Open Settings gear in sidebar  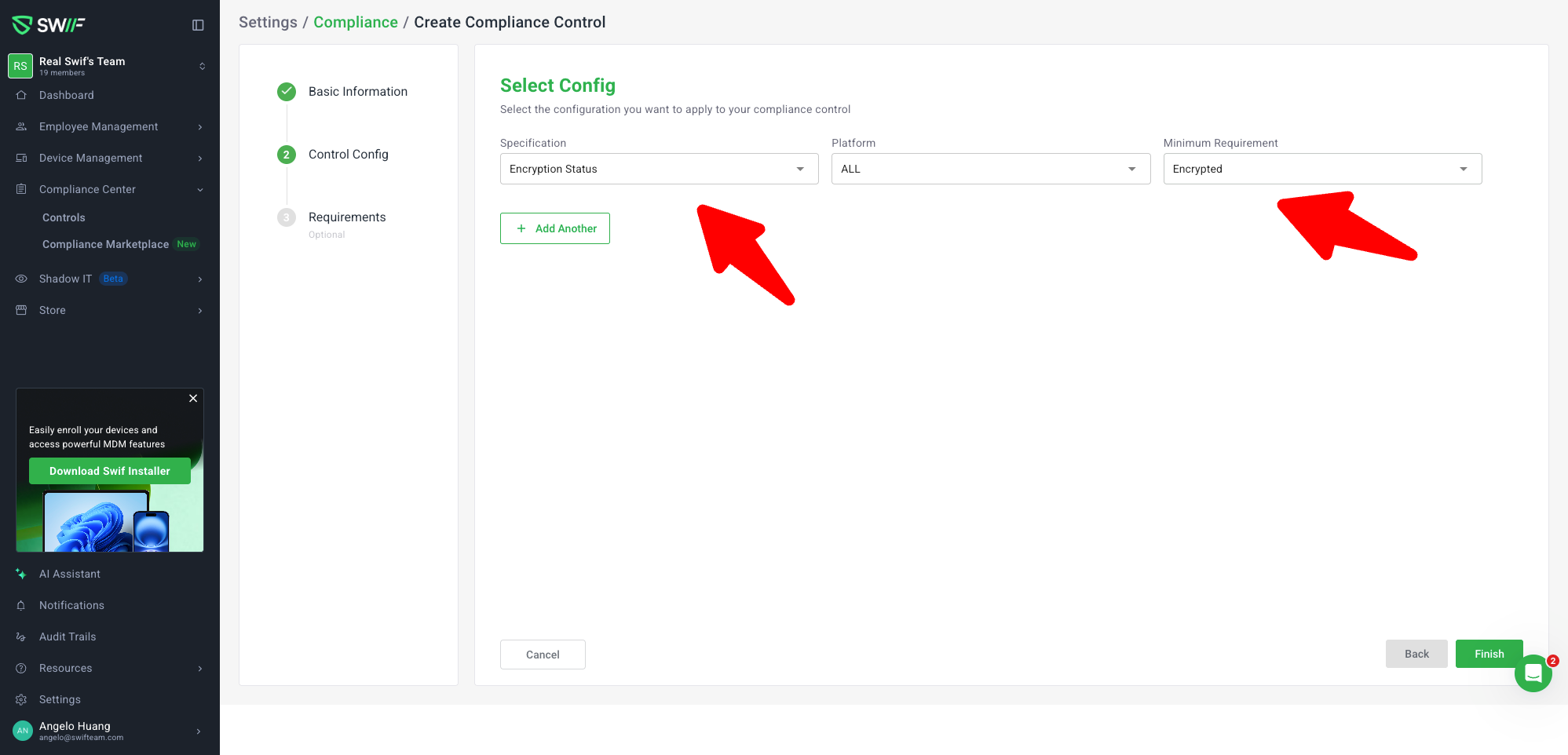tap(60, 699)
